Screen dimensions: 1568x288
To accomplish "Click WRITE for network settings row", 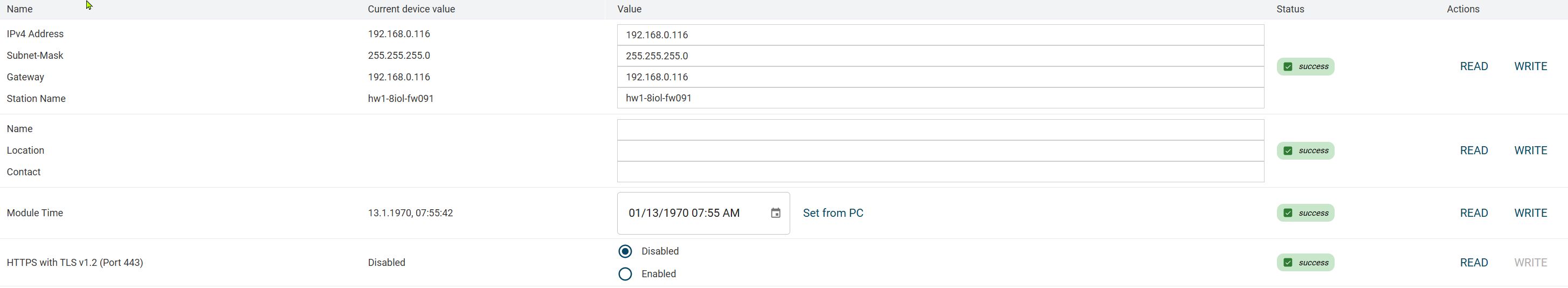I will pyautogui.click(x=1530, y=66).
